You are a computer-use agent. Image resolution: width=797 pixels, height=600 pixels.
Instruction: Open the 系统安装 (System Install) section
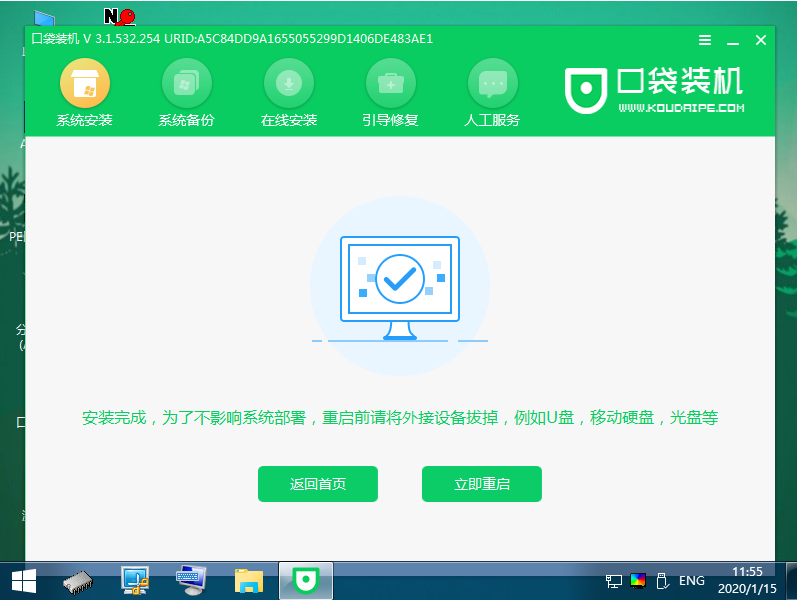(84, 94)
